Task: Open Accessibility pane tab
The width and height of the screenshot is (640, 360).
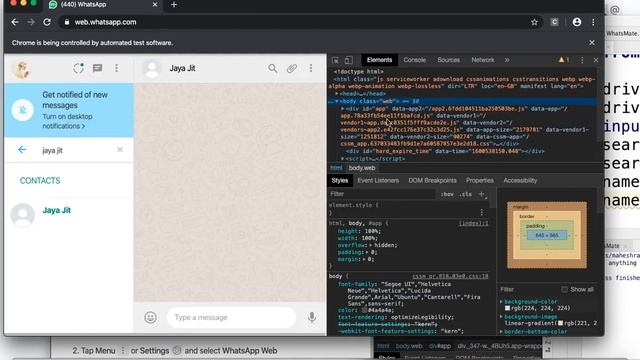Action: (520, 180)
